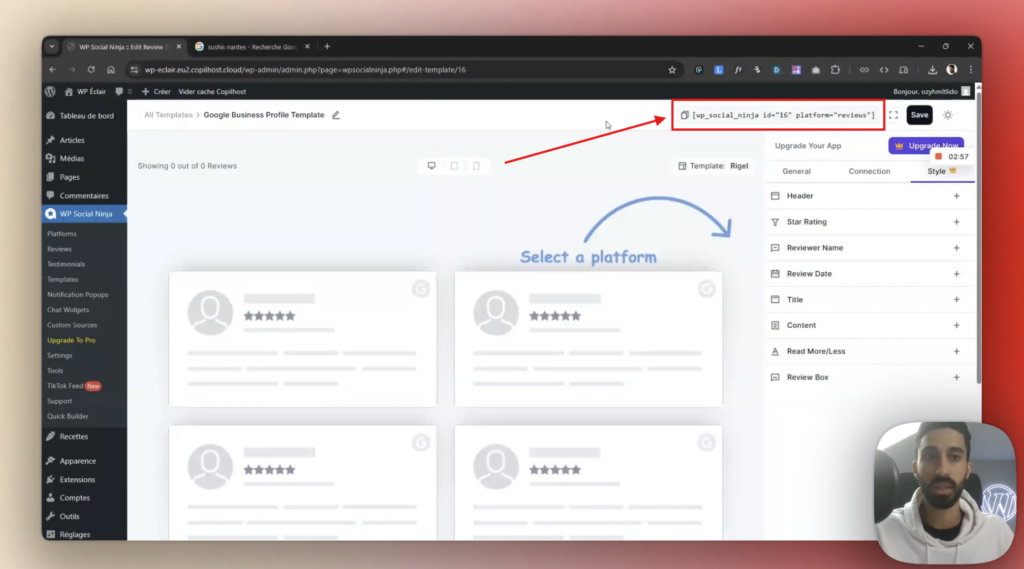
Task: Open Chat Widgets in sidebar
Action: pyautogui.click(x=68, y=310)
